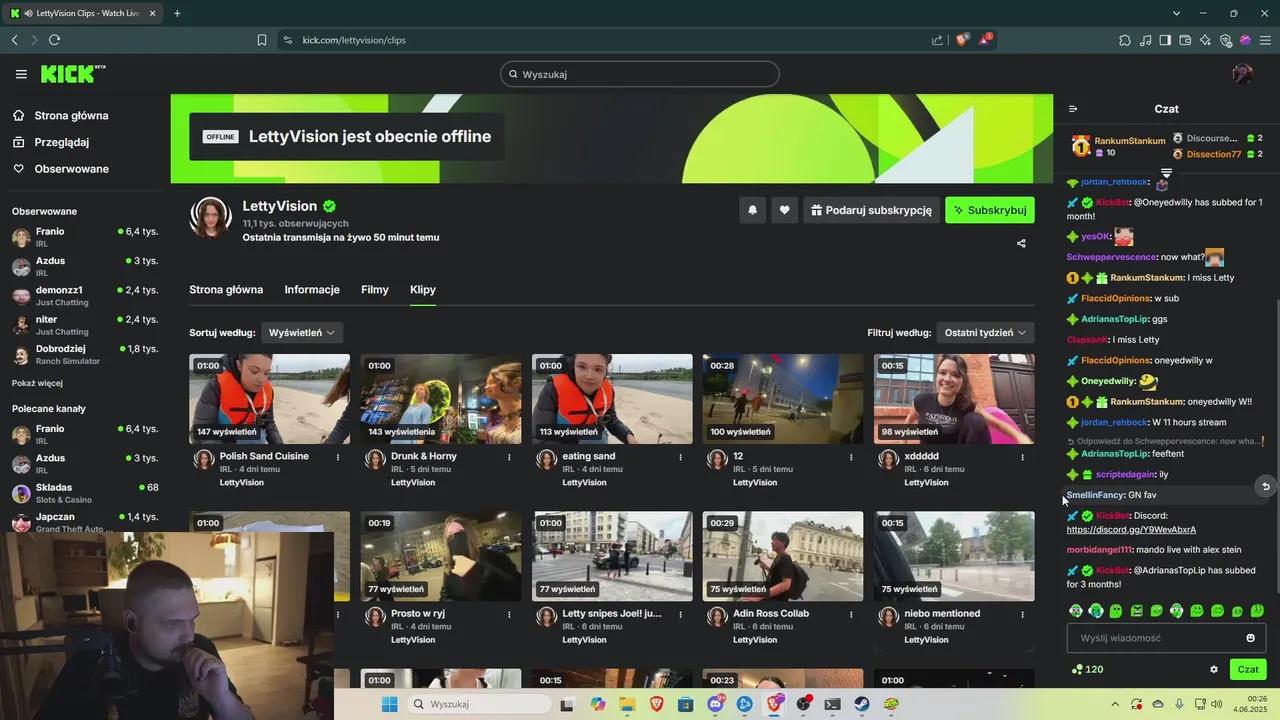Click Brave Rewards triangle icon in address bar
This screenshot has width=1280, height=720.
(x=986, y=40)
